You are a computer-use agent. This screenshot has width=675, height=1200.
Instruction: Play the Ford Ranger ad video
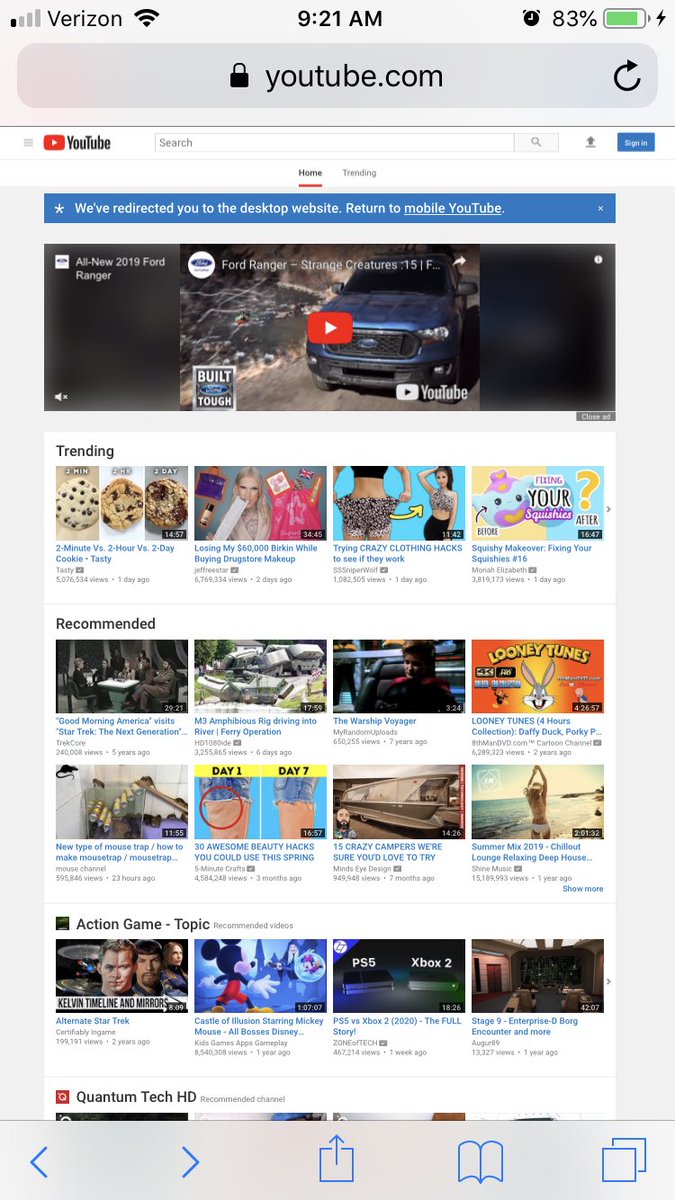click(x=329, y=327)
